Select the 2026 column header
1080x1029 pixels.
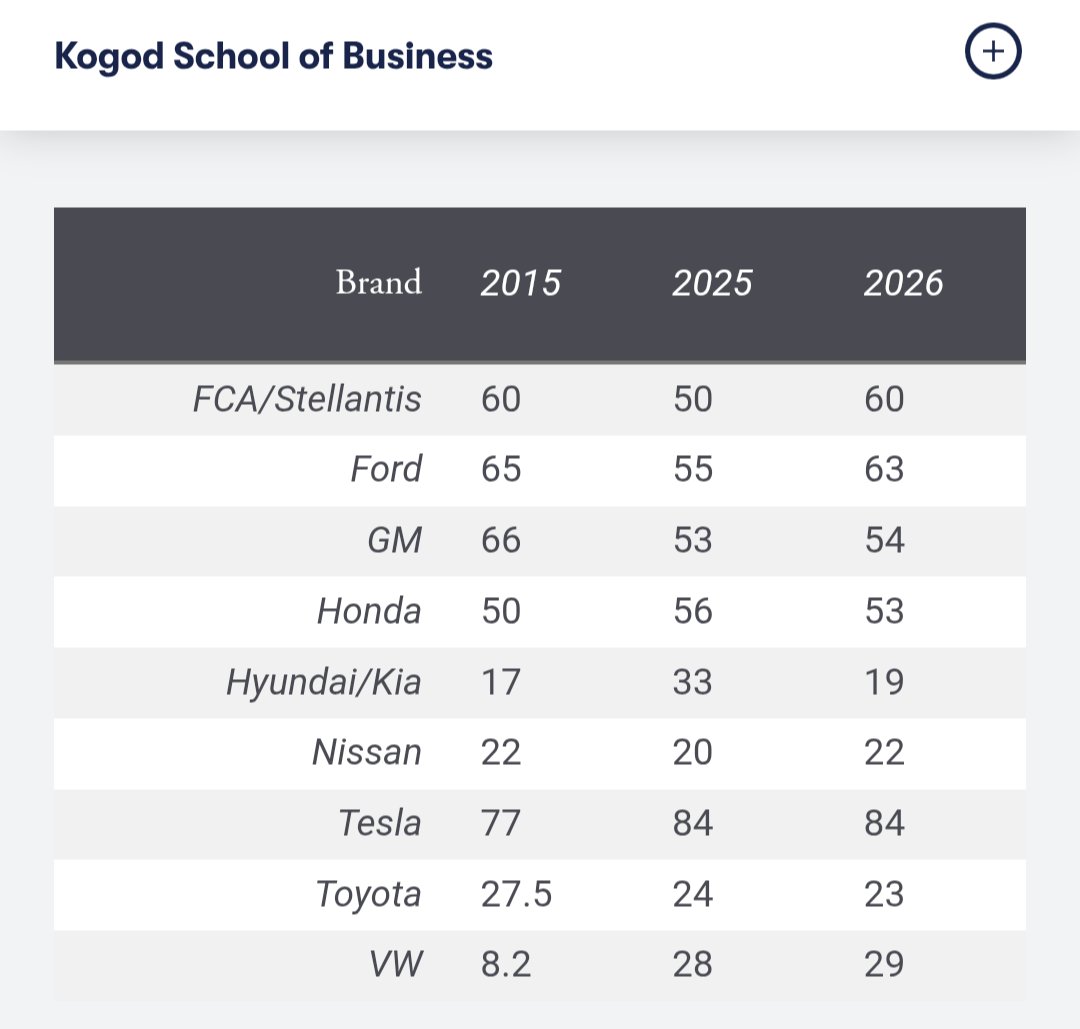(x=903, y=283)
